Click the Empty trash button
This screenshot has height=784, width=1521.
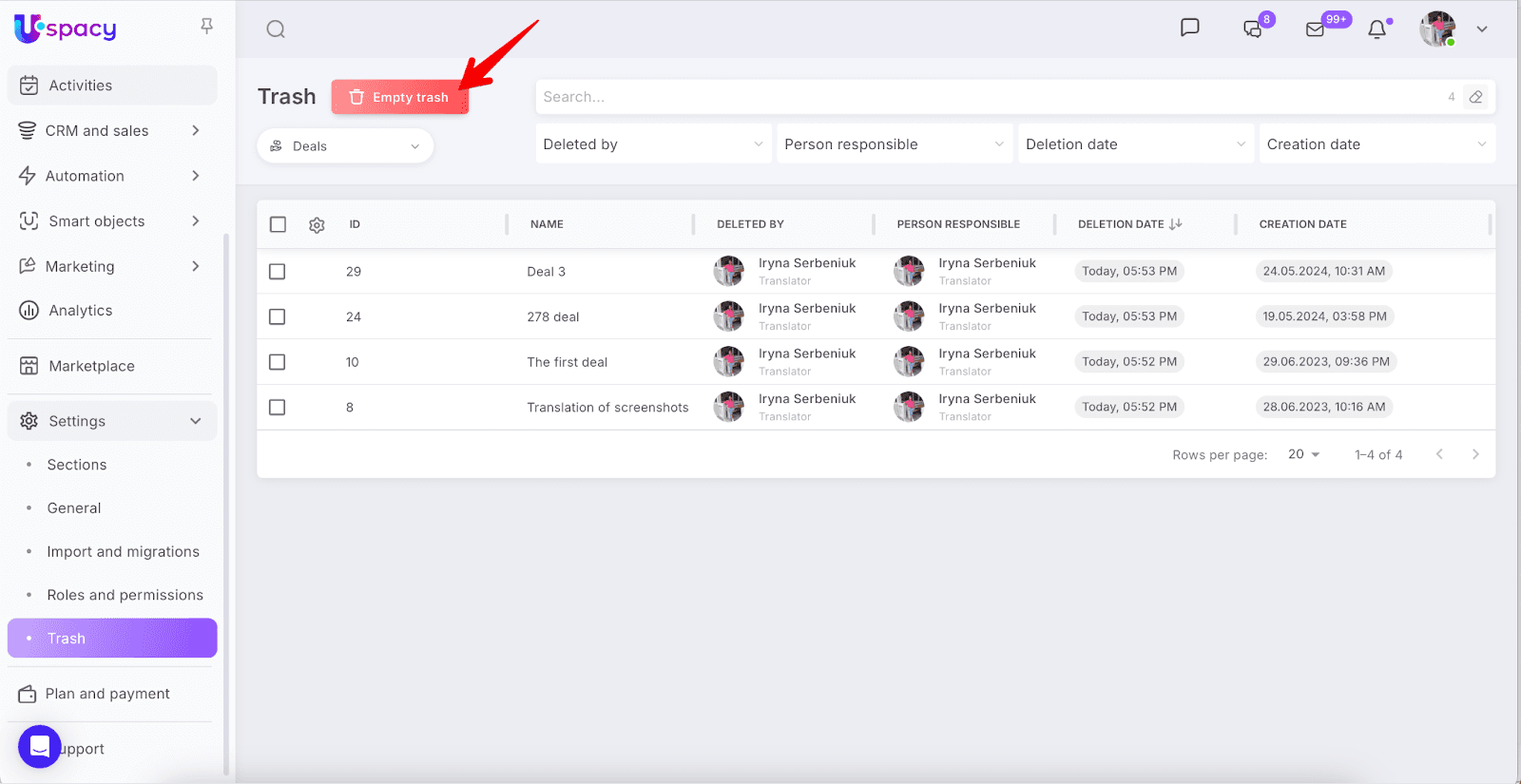click(x=399, y=97)
